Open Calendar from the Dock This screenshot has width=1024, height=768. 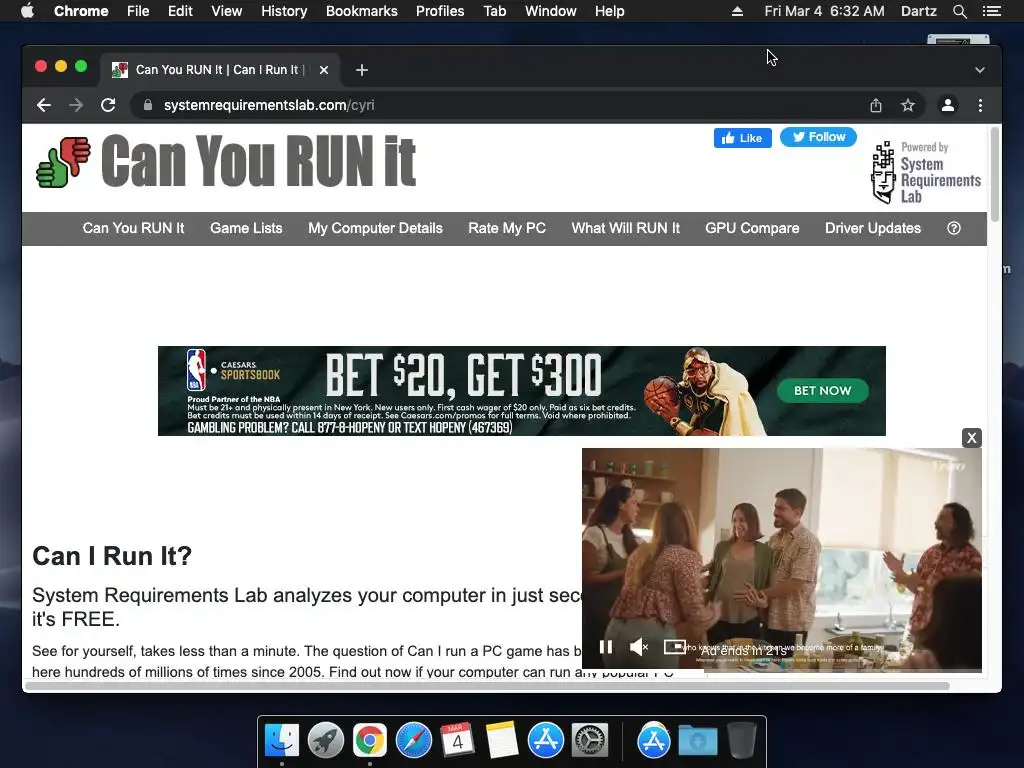(457, 741)
